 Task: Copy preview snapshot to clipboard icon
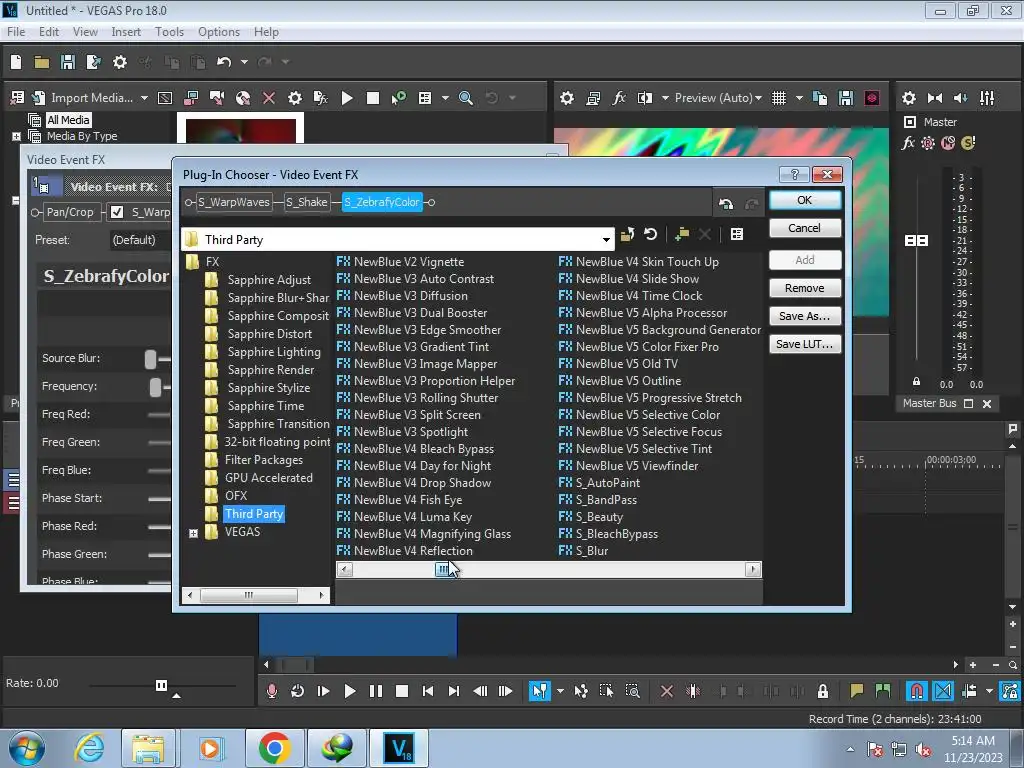(820, 98)
